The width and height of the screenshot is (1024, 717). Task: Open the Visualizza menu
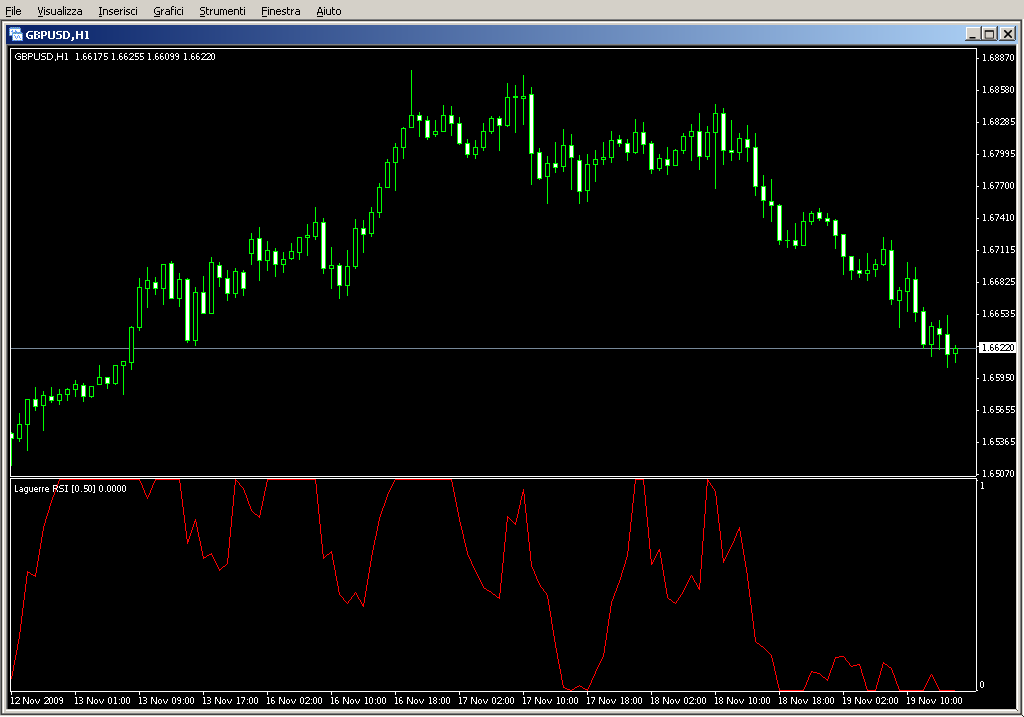pyautogui.click(x=59, y=11)
